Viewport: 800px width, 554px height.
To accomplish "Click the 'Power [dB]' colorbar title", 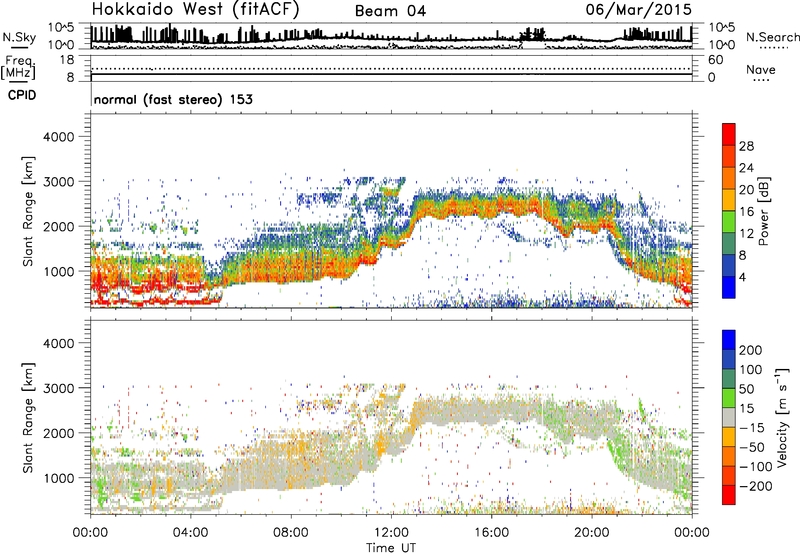I will (x=764, y=211).
